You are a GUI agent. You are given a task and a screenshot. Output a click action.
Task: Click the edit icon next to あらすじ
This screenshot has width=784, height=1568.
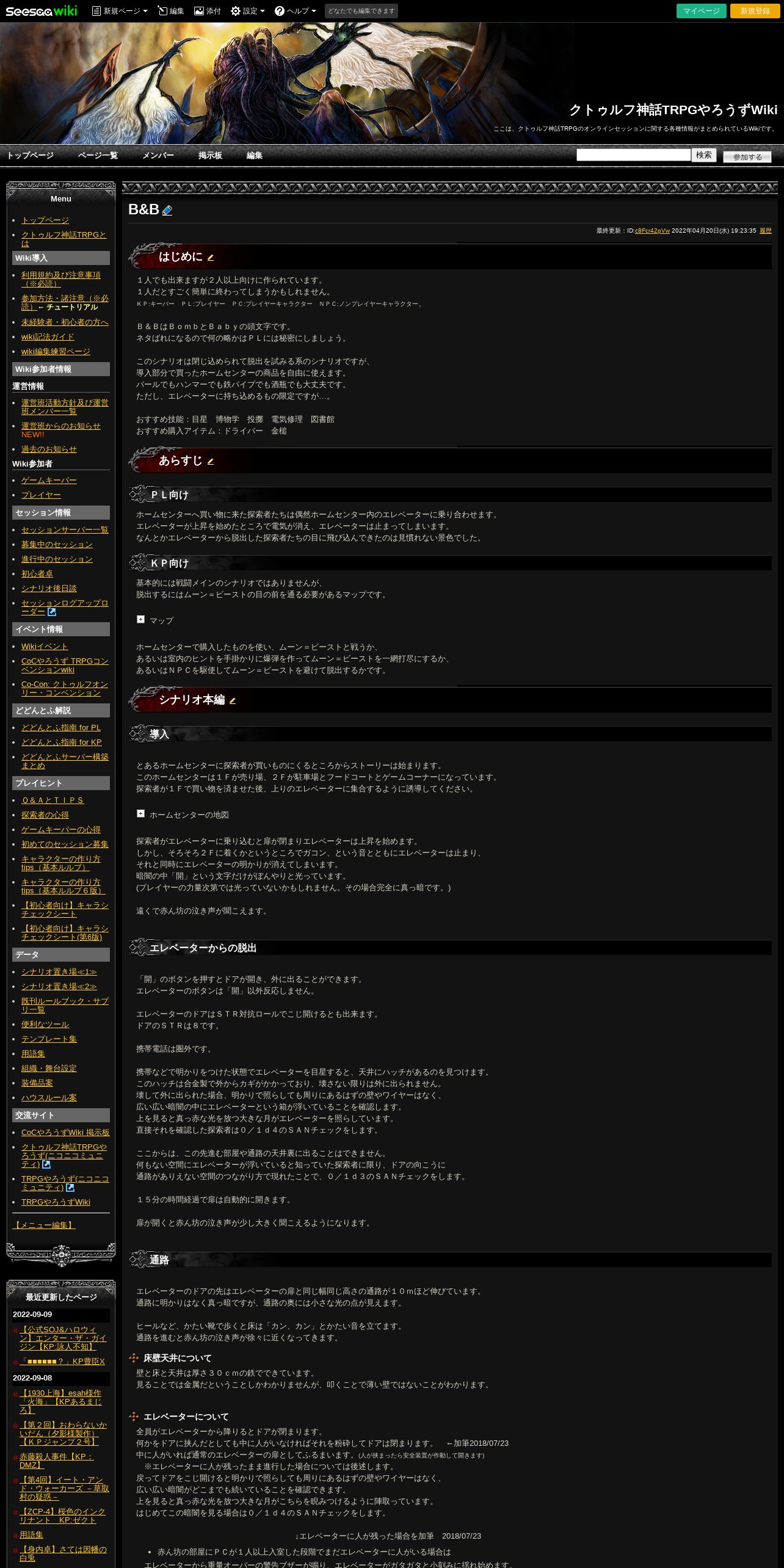pos(211,462)
